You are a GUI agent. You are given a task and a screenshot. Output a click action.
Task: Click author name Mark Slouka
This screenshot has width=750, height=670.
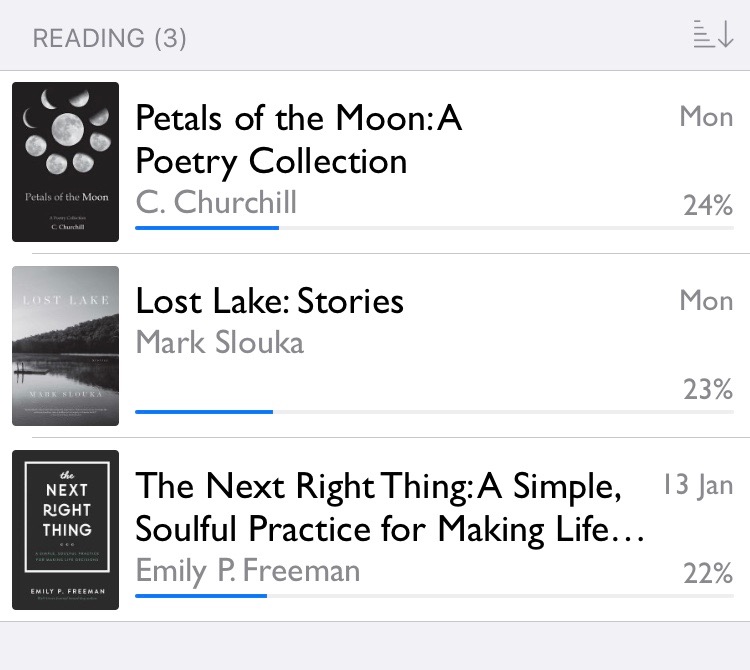click(x=219, y=342)
